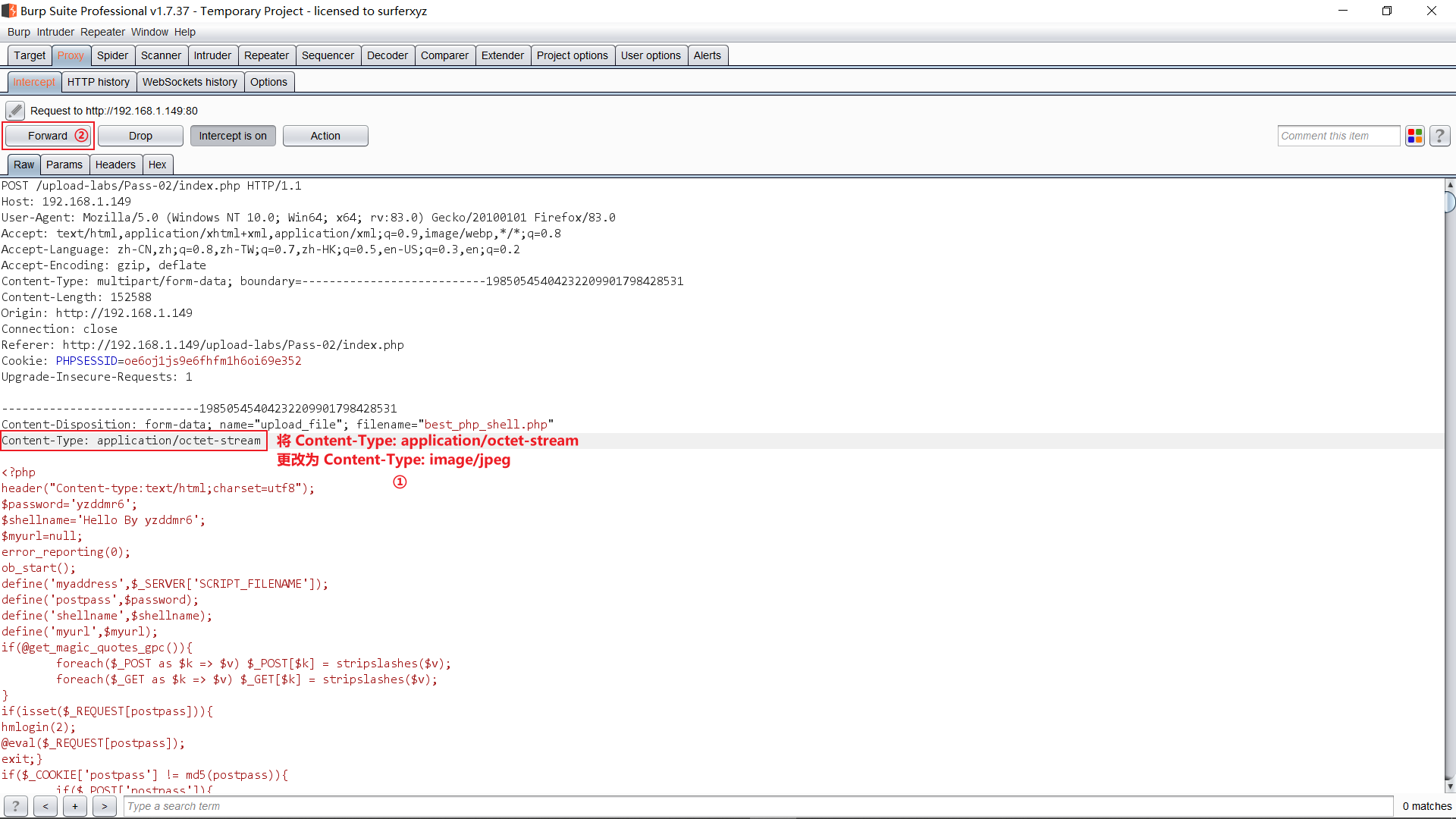This screenshot has height=819, width=1456.
Task: Open the highlight color picker icon
Action: click(x=1415, y=136)
